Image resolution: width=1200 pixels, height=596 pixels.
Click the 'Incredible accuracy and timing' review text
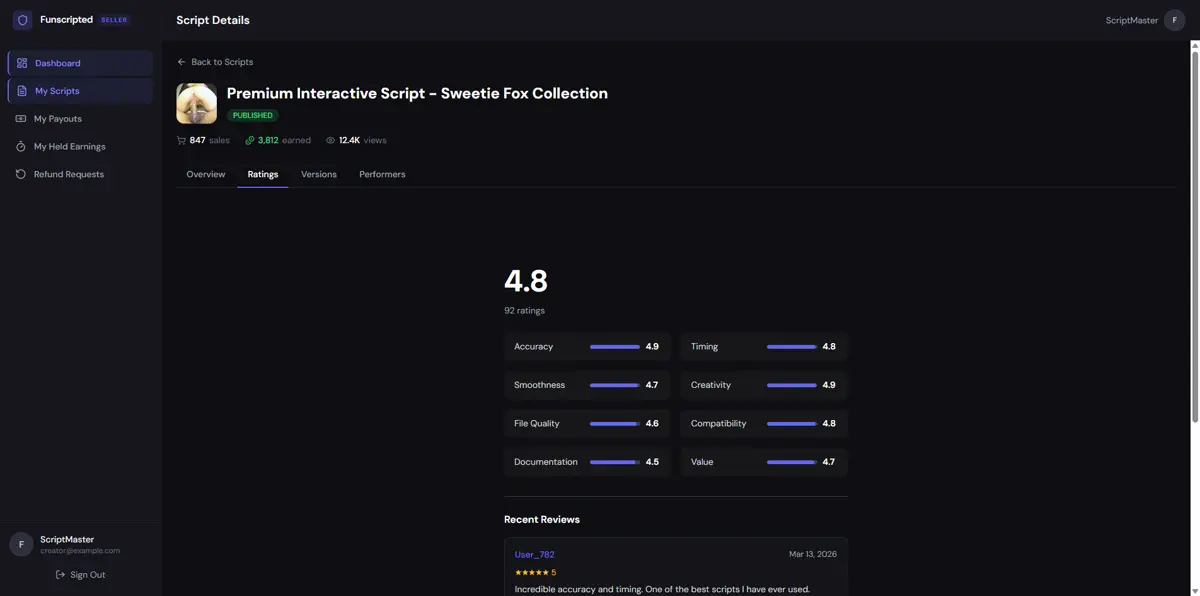click(662, 589)
